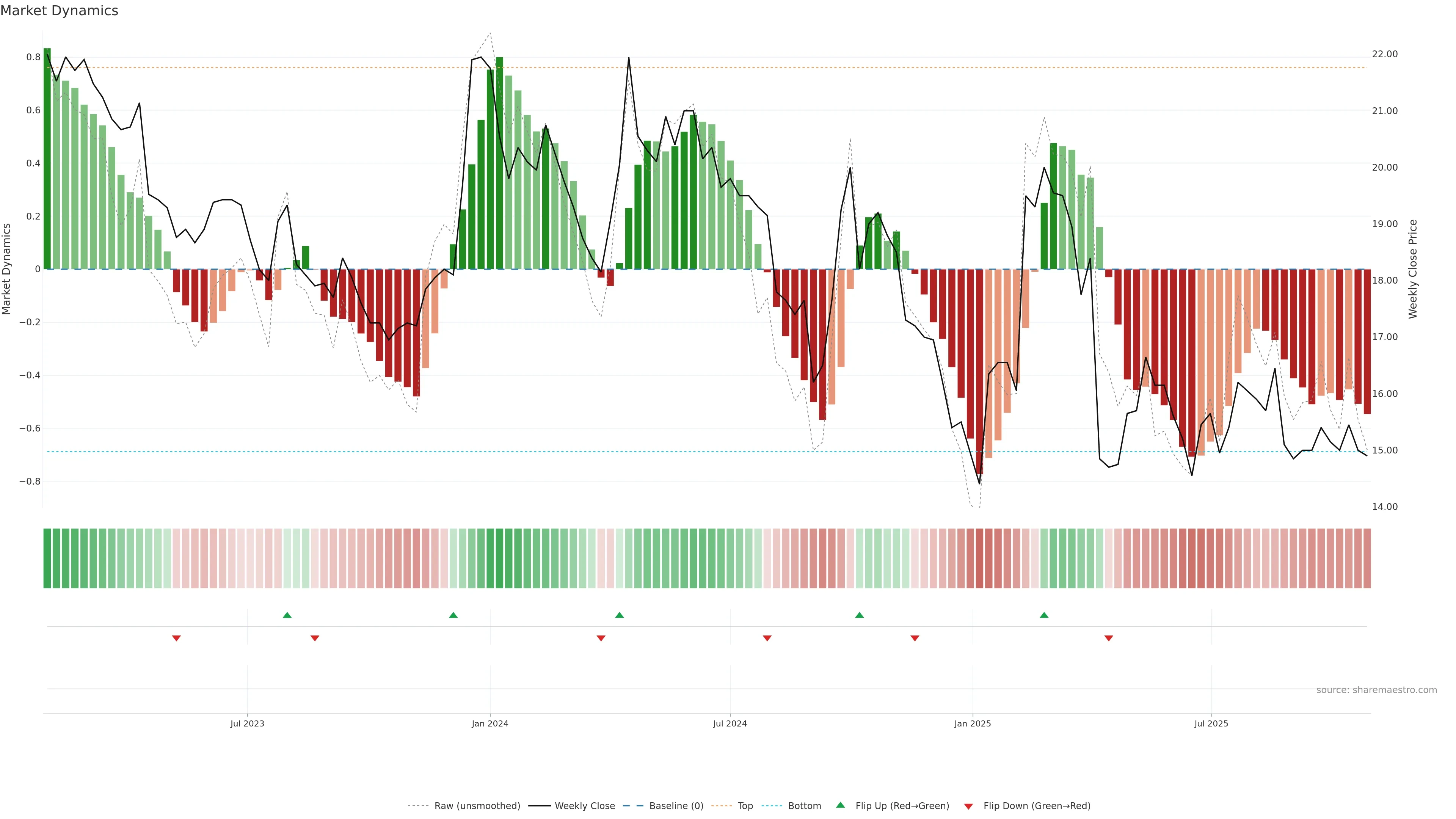
Task: Click the Jan 2024 x-axis label
Action: [490, 723]
